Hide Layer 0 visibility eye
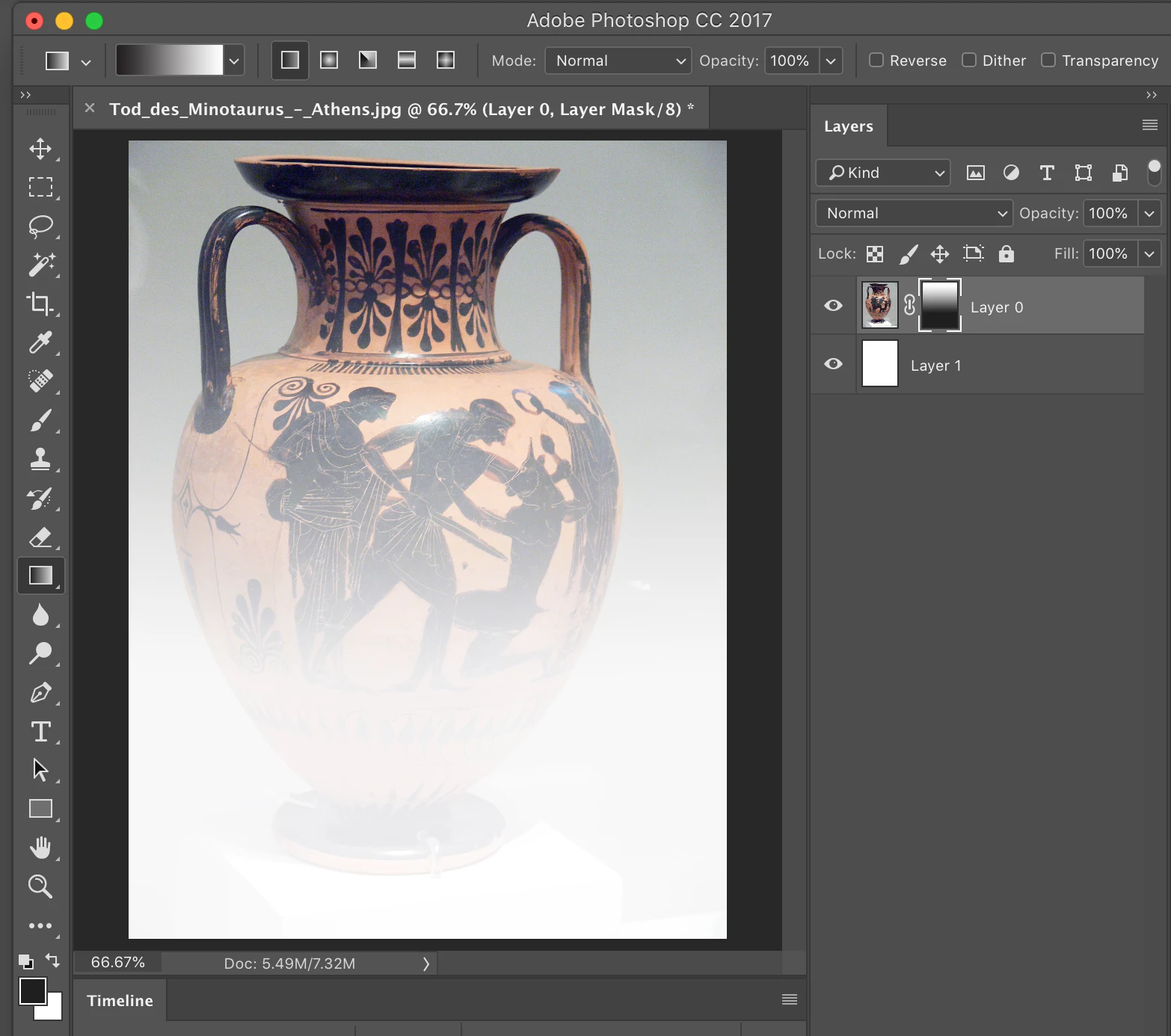Screen dimensions: 1171x1036 (833, 306)
